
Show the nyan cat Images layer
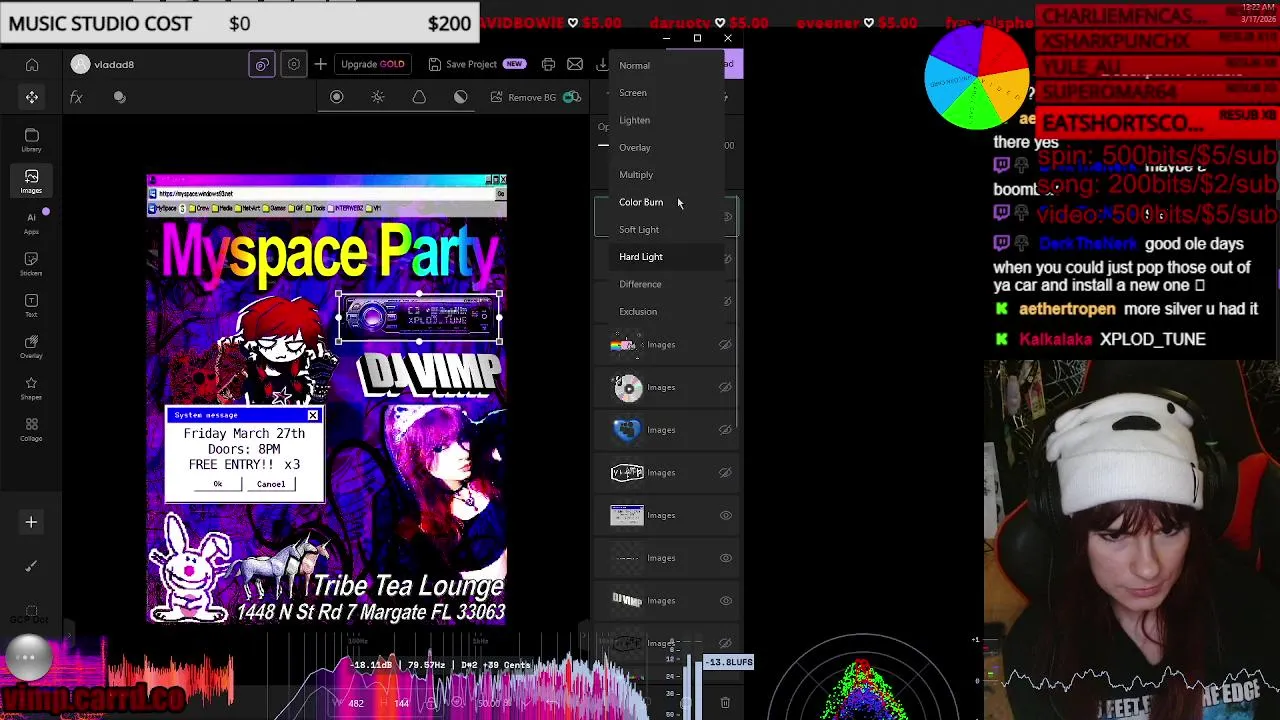point(726,345)
